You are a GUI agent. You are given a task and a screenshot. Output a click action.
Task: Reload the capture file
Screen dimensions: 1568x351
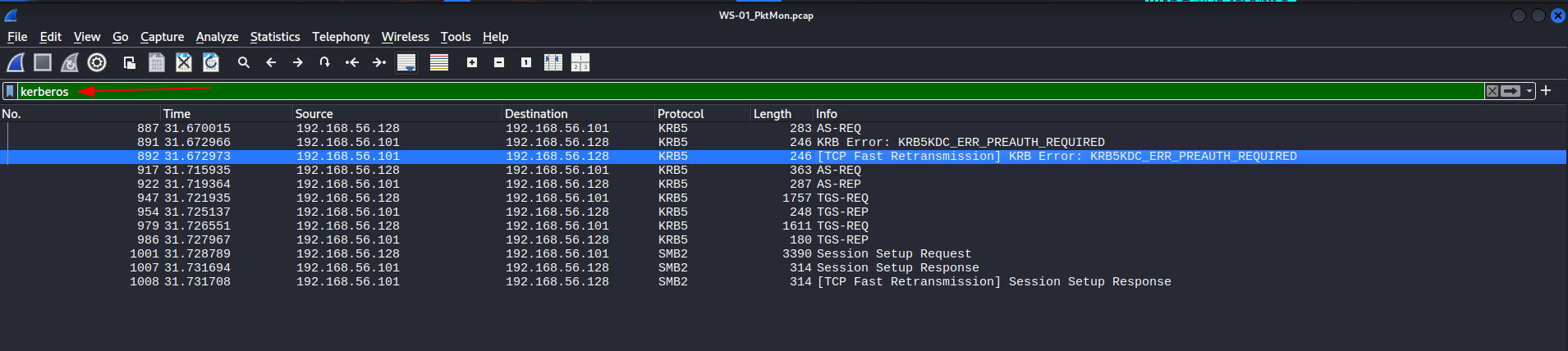211,62
